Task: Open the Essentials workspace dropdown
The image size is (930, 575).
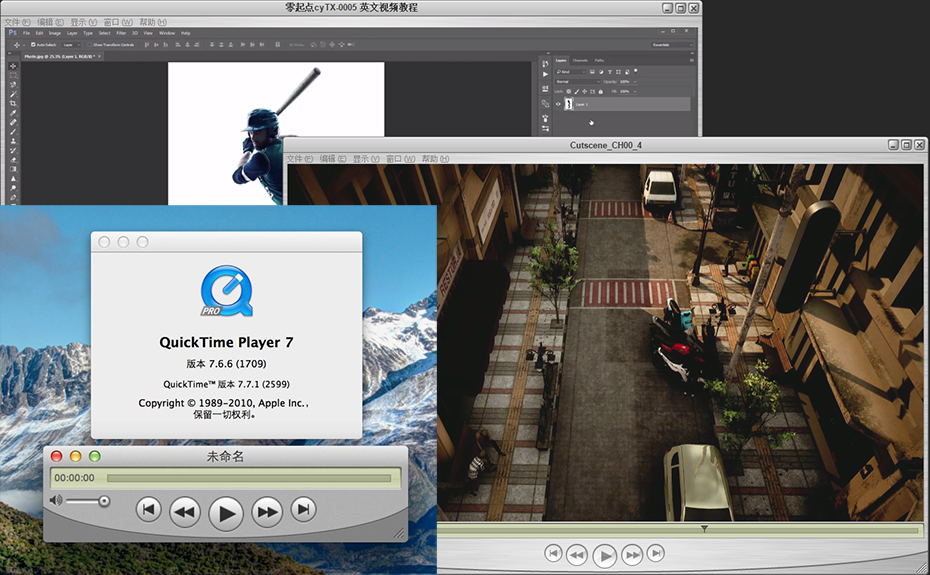Action: point(671,45)
